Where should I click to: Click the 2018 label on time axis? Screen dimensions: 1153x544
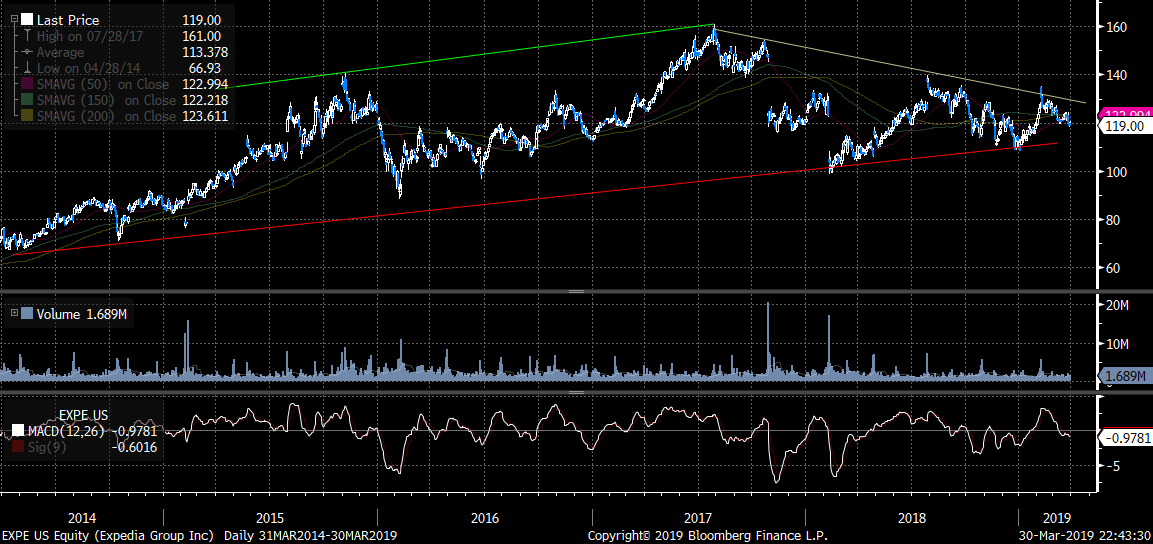pyautogui.click(x=914, y=518)
